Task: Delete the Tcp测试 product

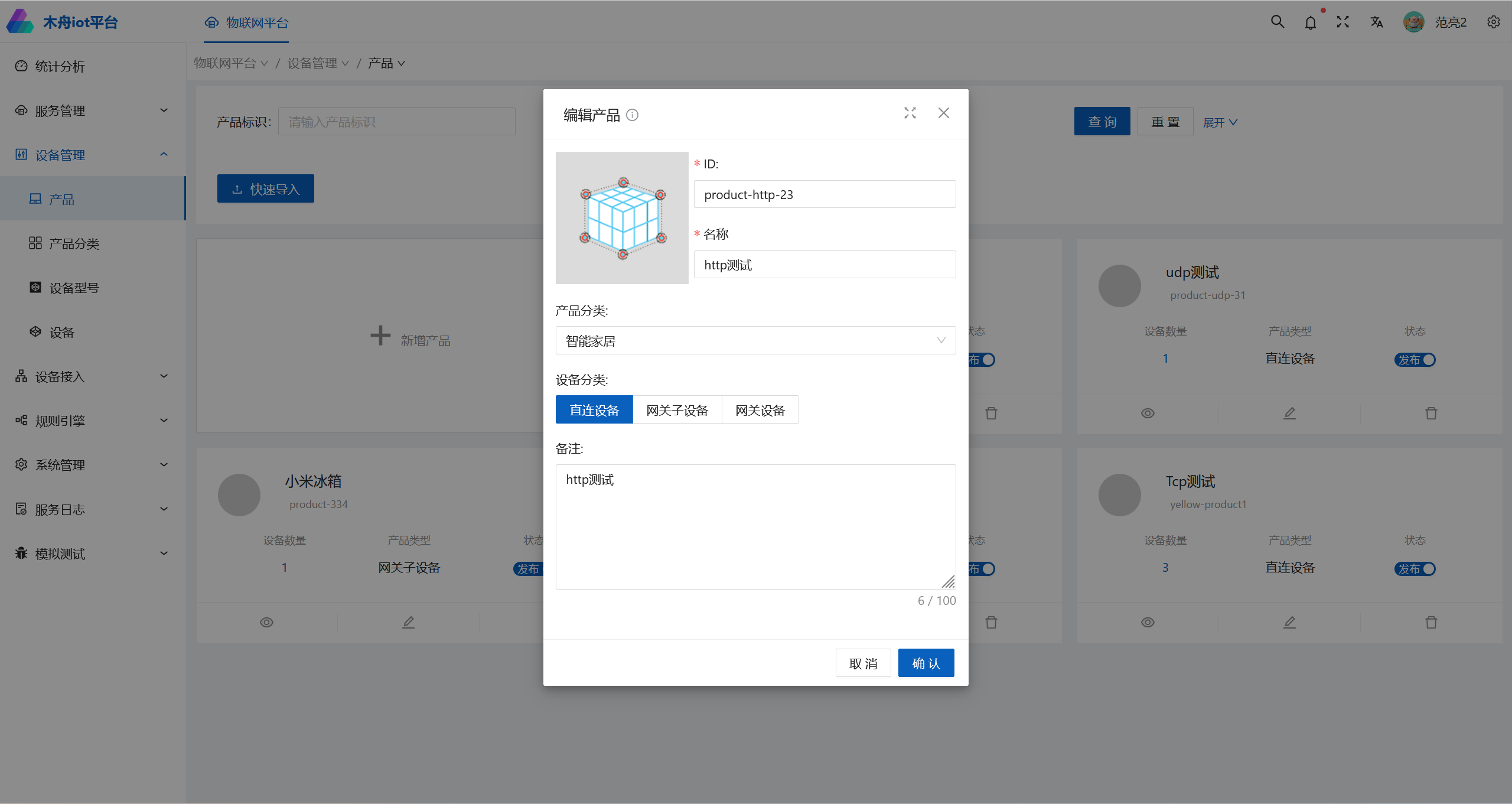Action: (x=1431, y=623)
